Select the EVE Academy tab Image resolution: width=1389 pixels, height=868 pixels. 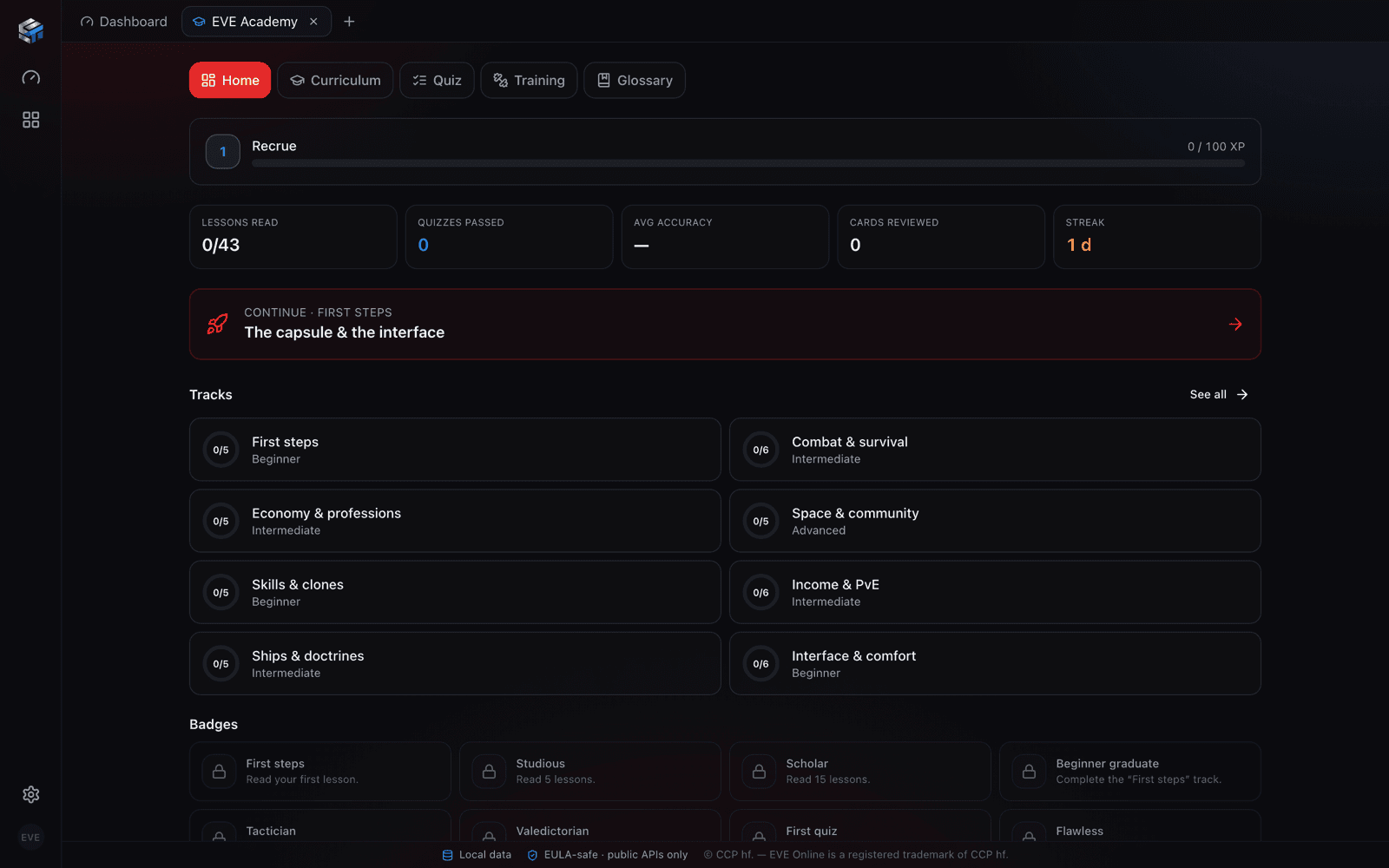coord(256,22)
